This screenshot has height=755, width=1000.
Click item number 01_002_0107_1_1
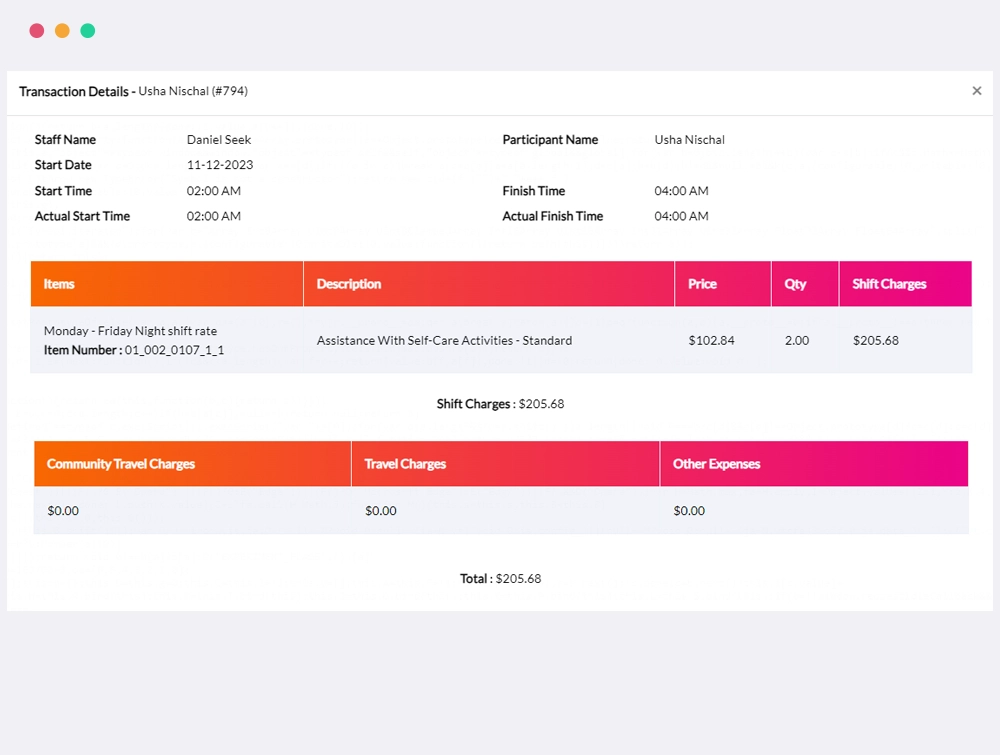click(x=174, y=350)
